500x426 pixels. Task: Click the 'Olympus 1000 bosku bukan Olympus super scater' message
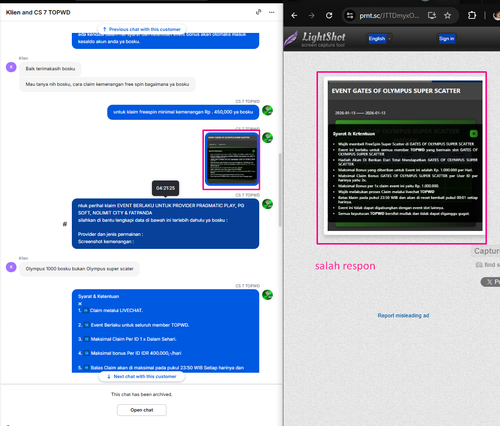pos(79,269)
